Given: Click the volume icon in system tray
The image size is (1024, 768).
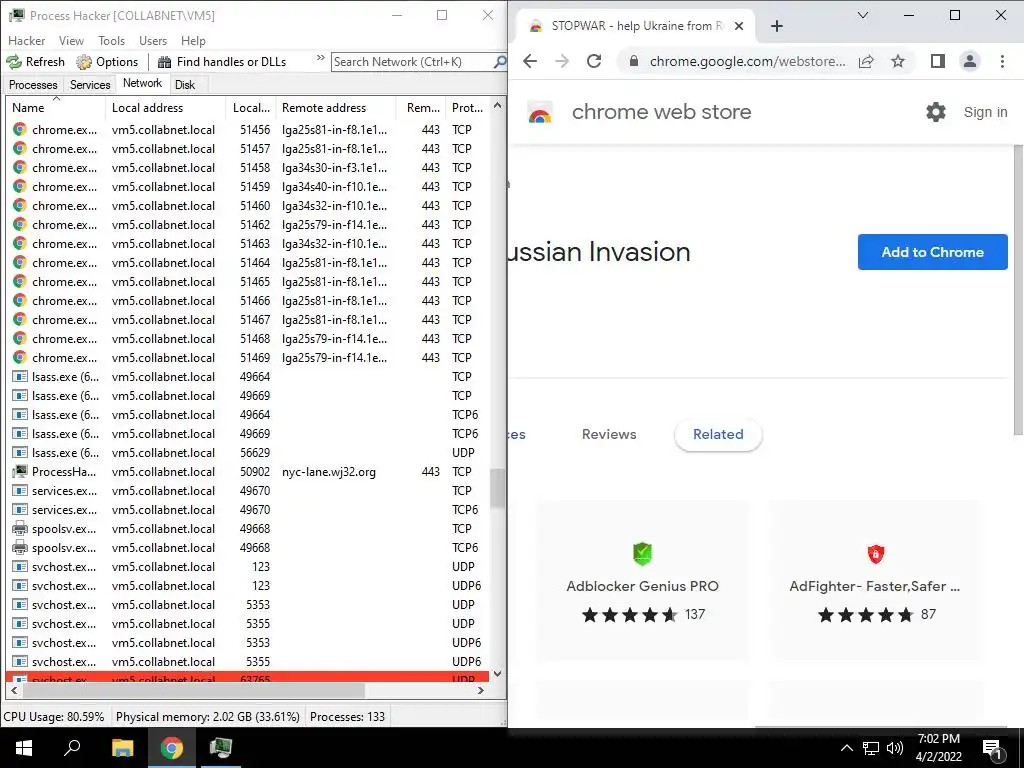Looking at the screenshot, I should click(895, 748).
